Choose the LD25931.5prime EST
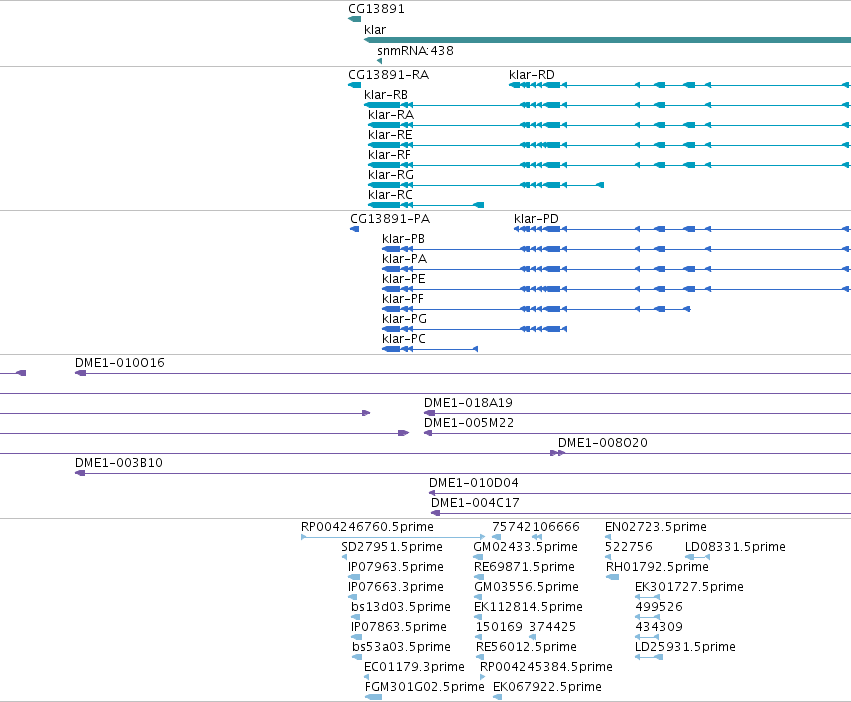 coord(685,647)
